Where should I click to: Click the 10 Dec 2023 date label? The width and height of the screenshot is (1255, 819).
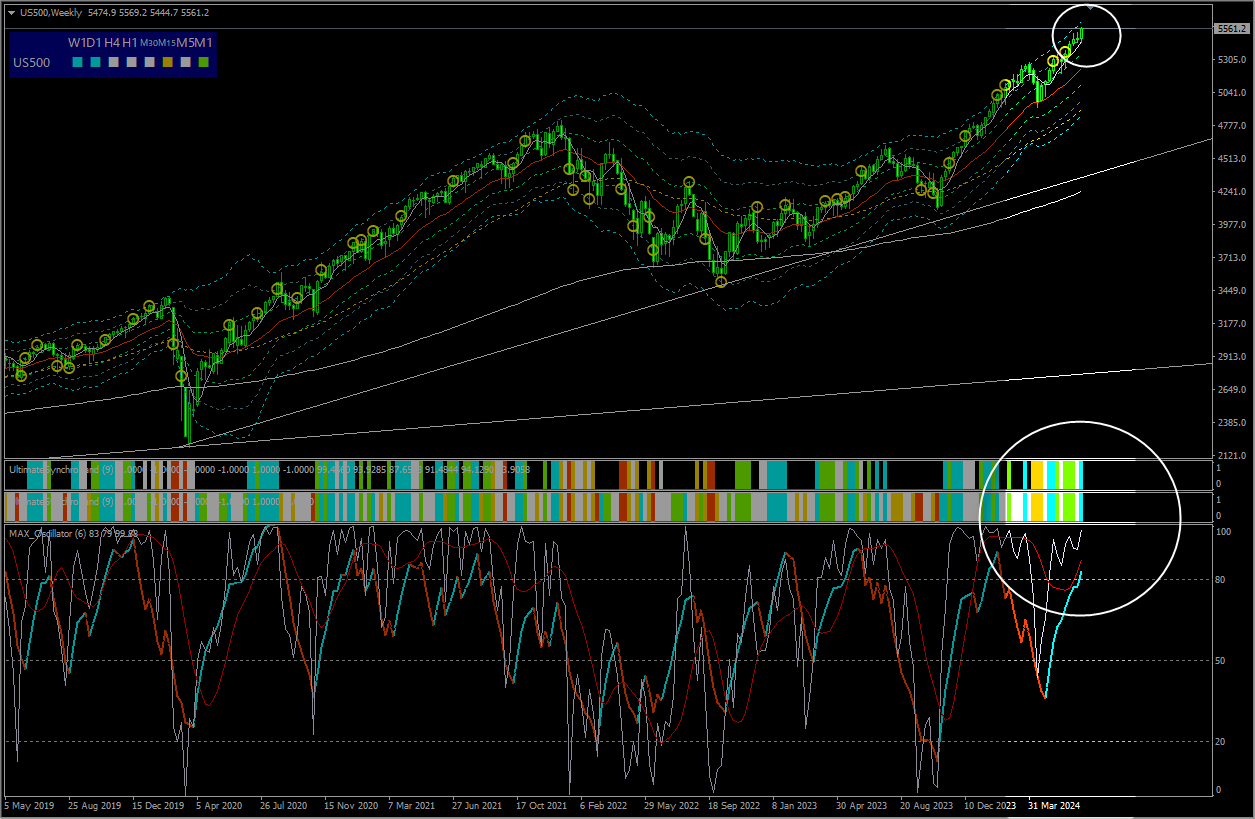pos(990,805)
